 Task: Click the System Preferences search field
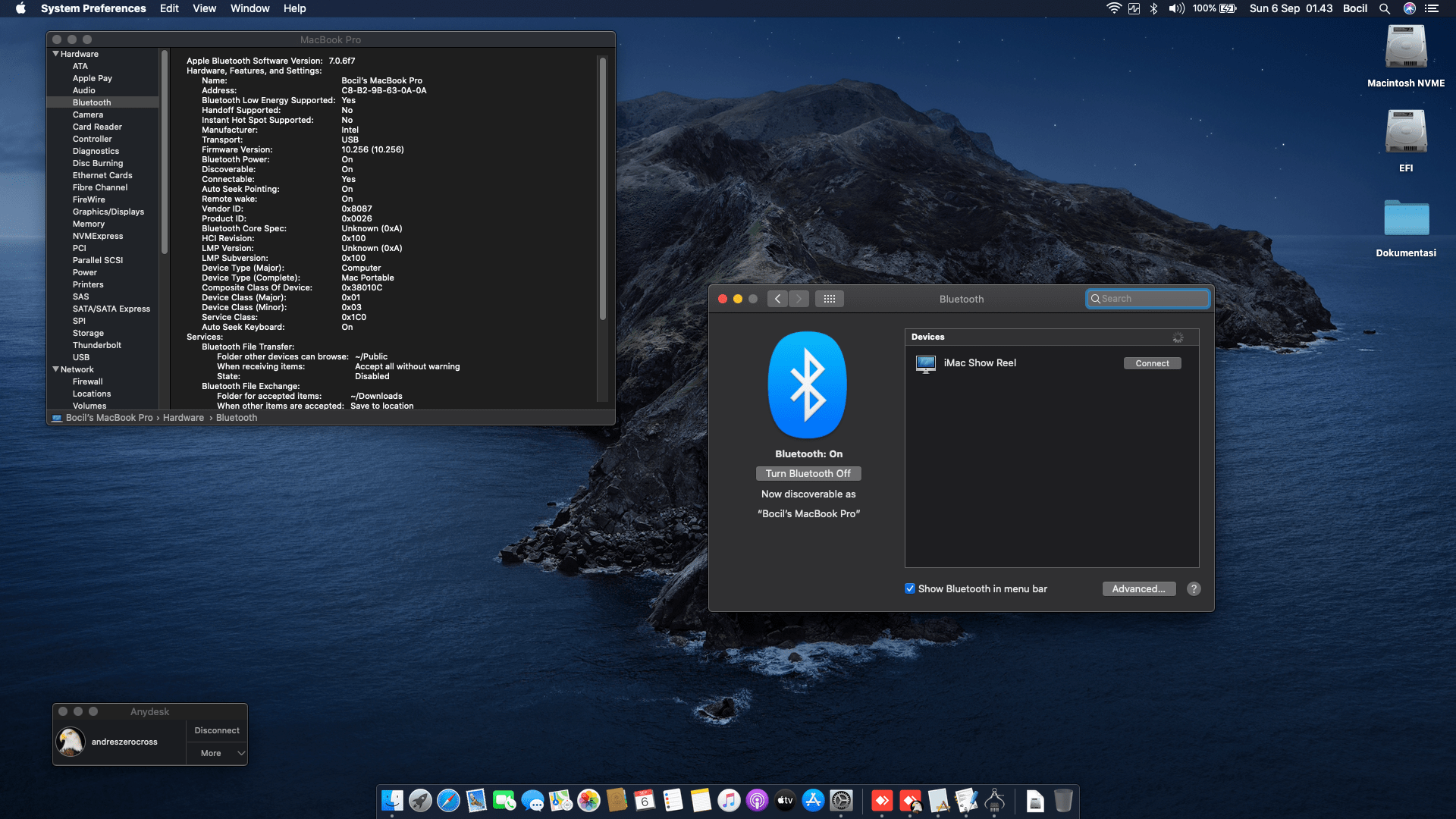pyautogui.click(x=1147, y=299)
